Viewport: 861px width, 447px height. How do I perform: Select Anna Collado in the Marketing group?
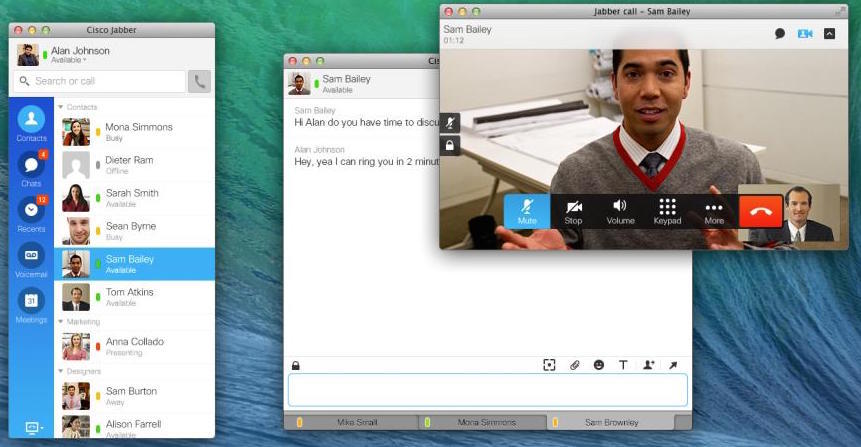coord(135,347)
